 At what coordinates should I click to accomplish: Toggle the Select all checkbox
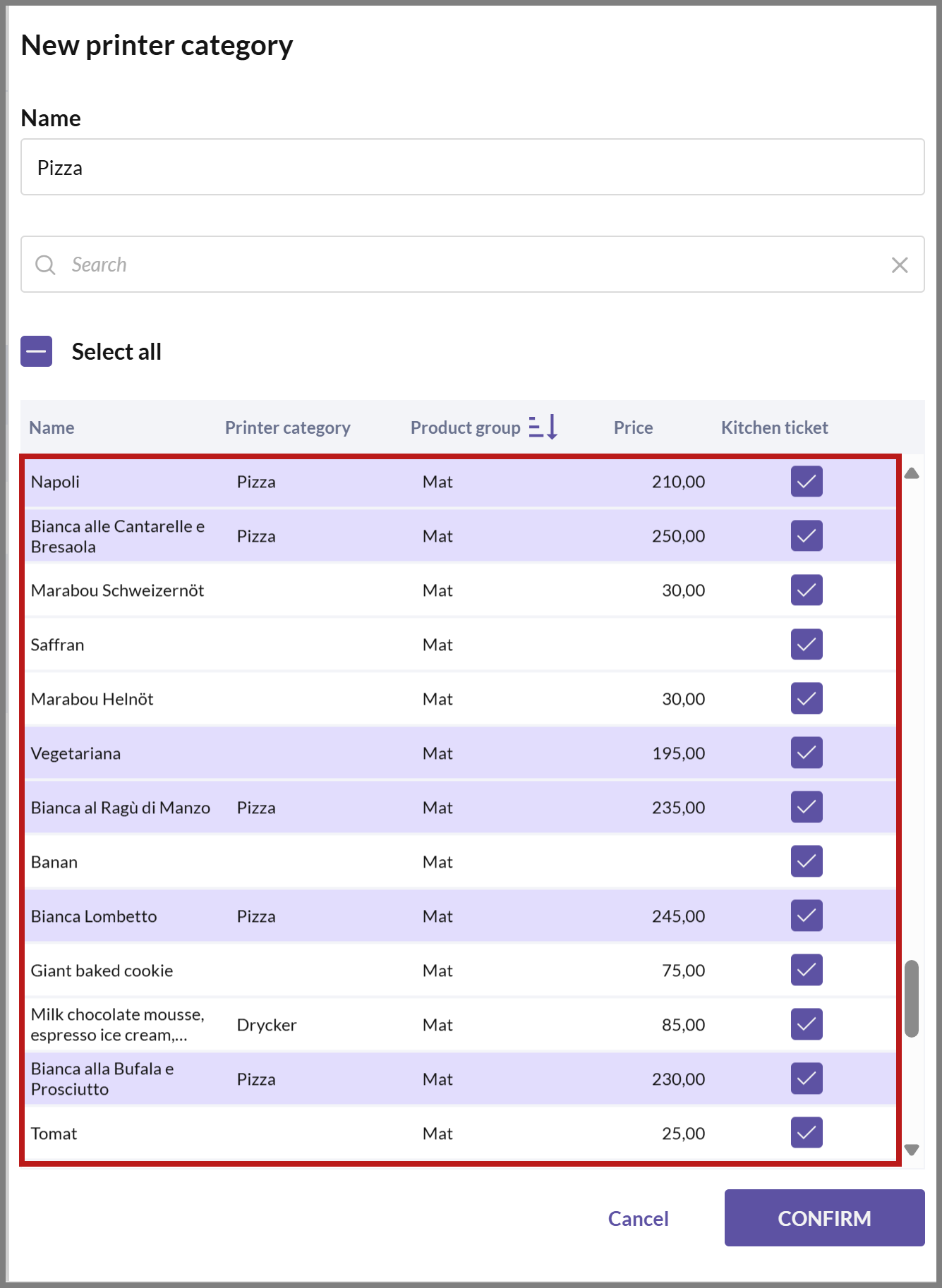[x=37, y=351]
